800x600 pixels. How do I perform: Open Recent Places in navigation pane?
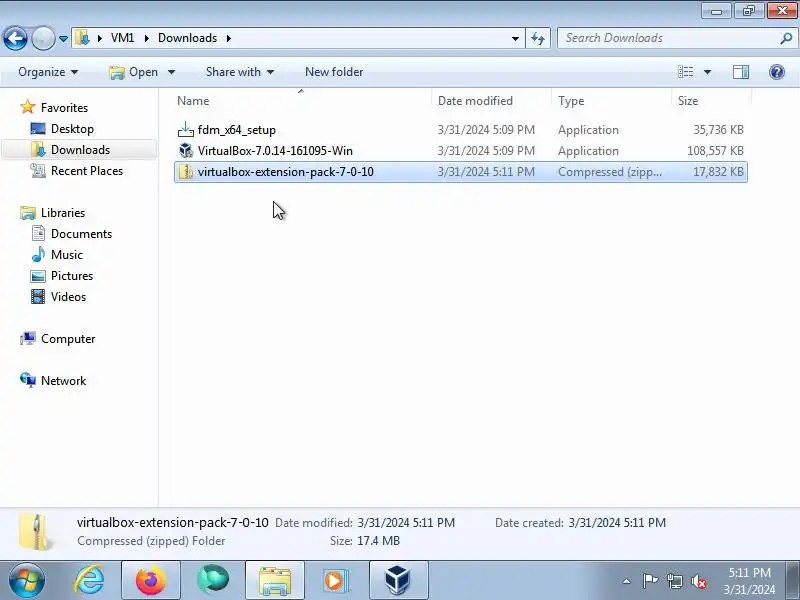point(87,170)
